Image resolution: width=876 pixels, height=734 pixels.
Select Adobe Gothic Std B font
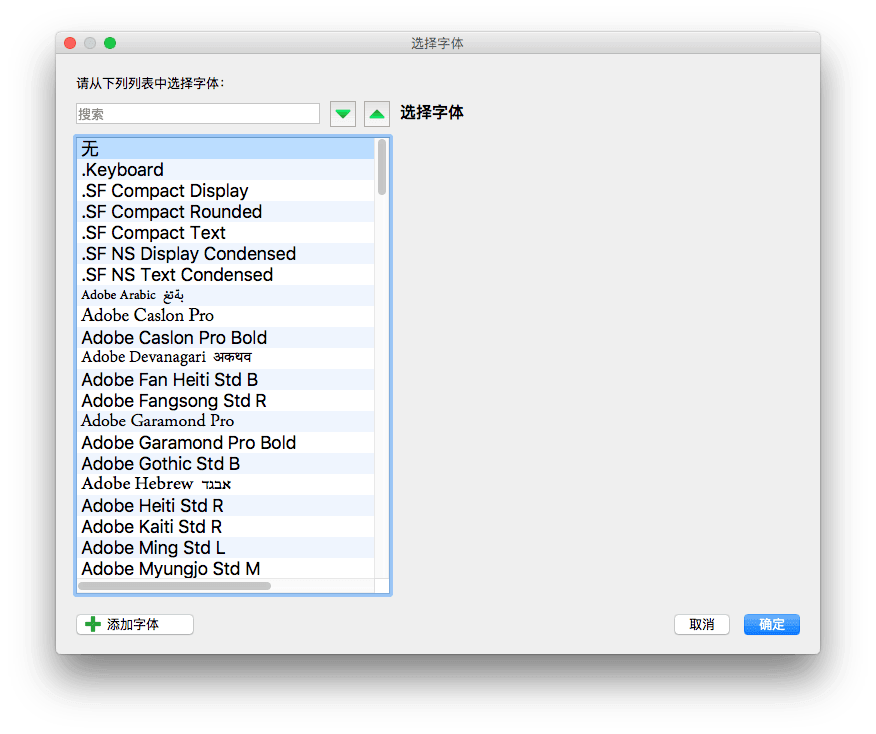pyautogui.click(x=225, y=464)
